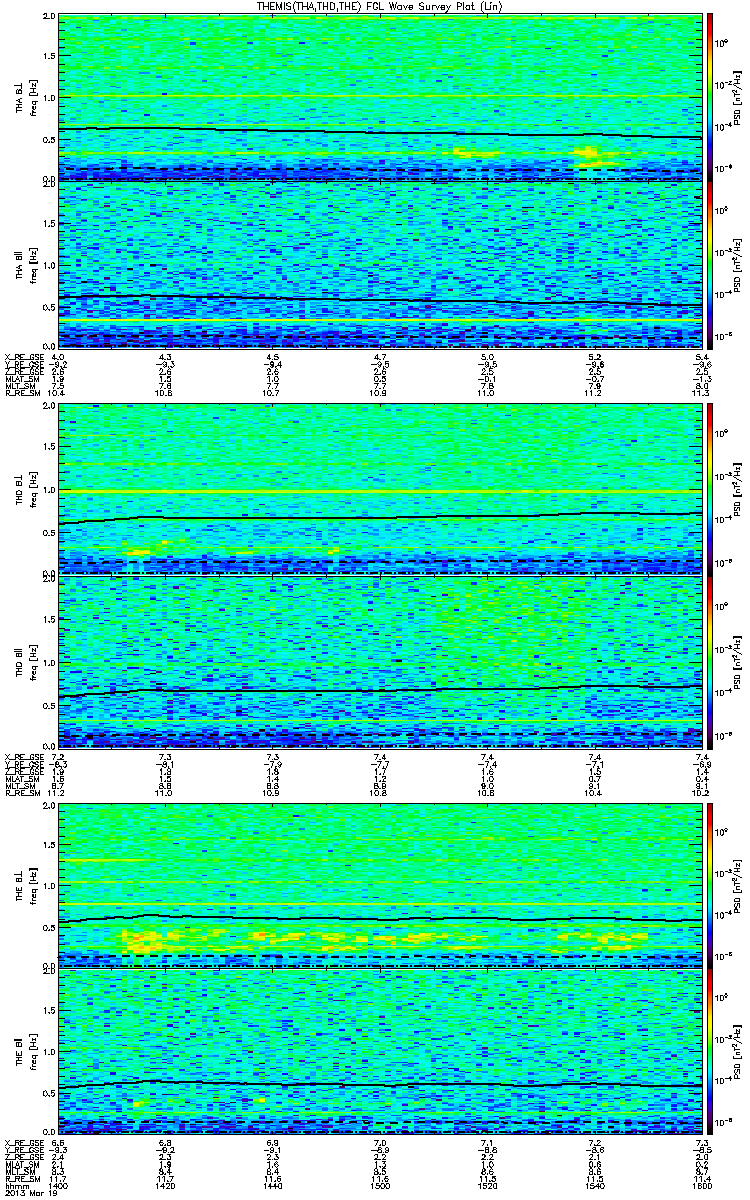Click the PSD color bar beside THA B-perpendicular panel

point(710,95)
